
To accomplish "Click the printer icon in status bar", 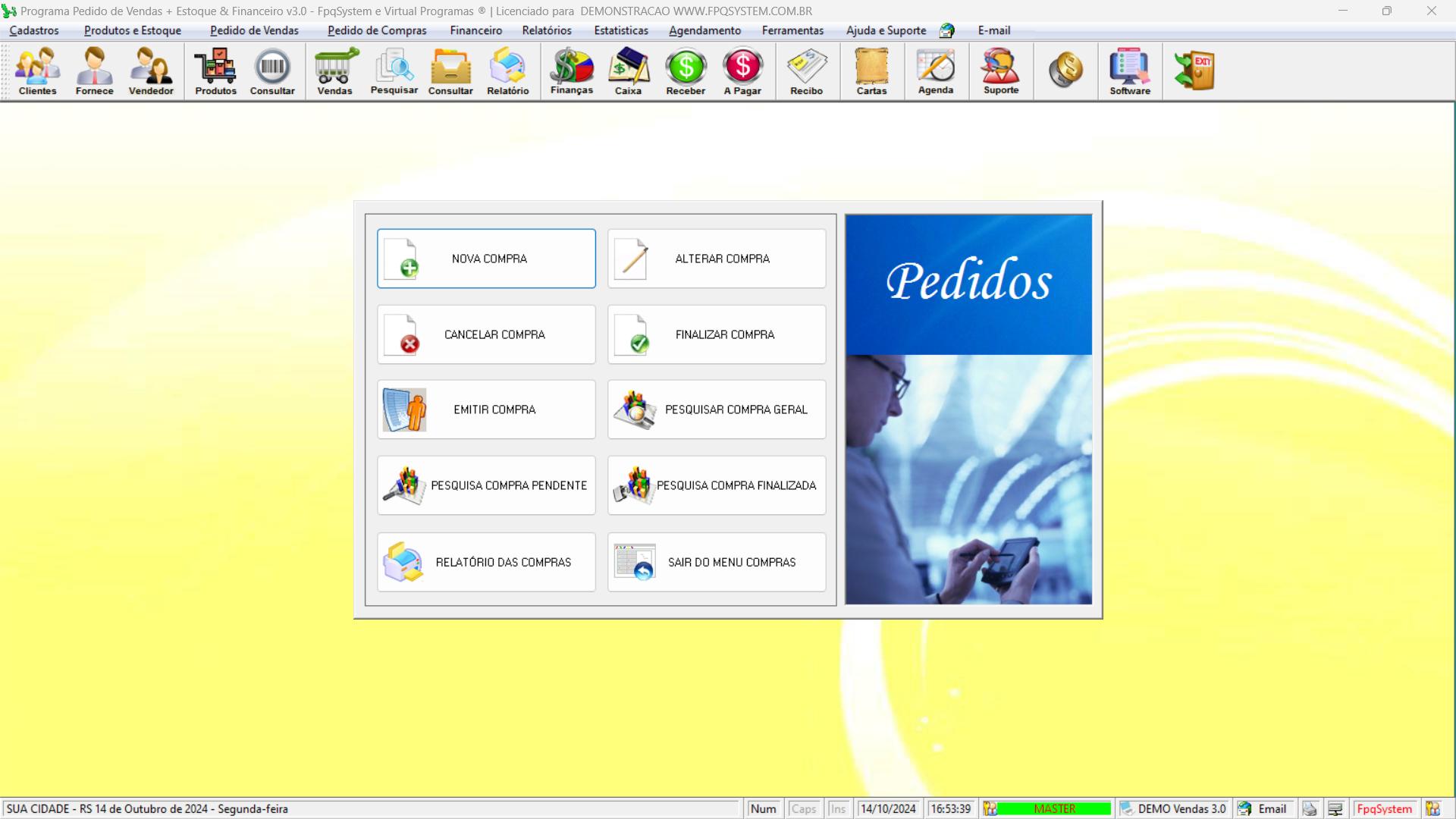I will [1310, 809].
